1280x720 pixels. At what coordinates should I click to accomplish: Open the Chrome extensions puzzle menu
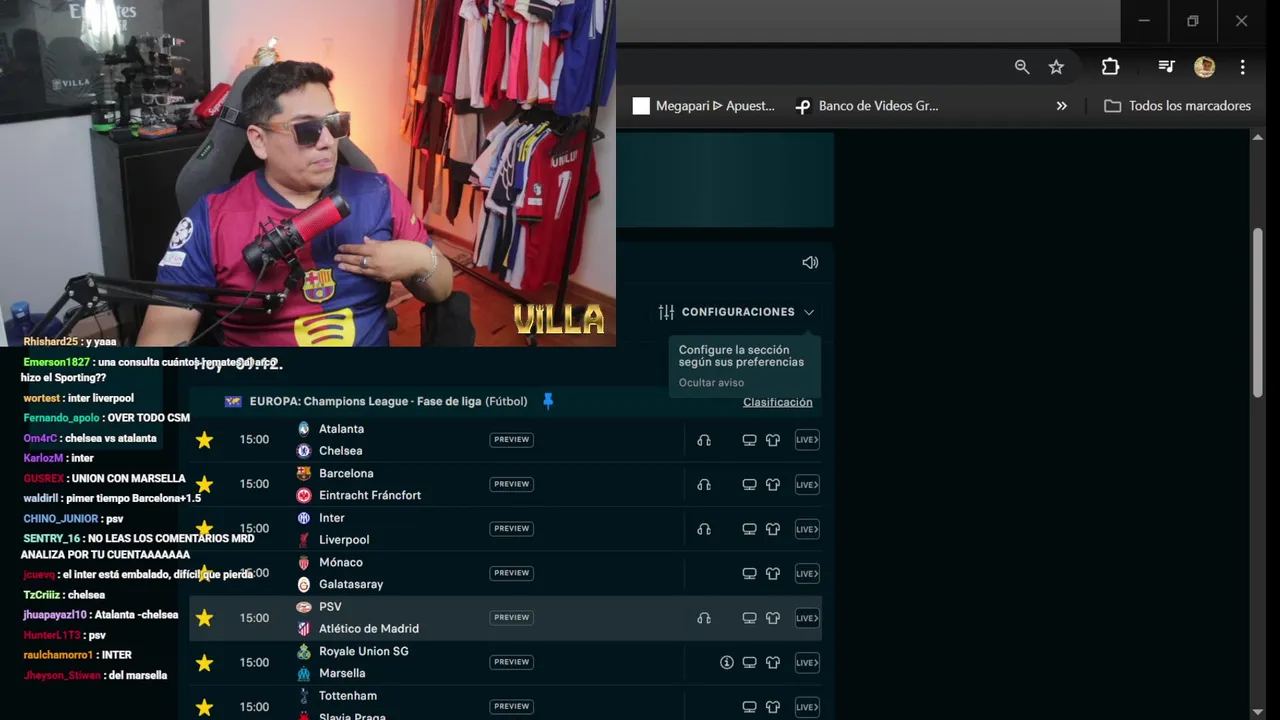(x=1110, y=67)
